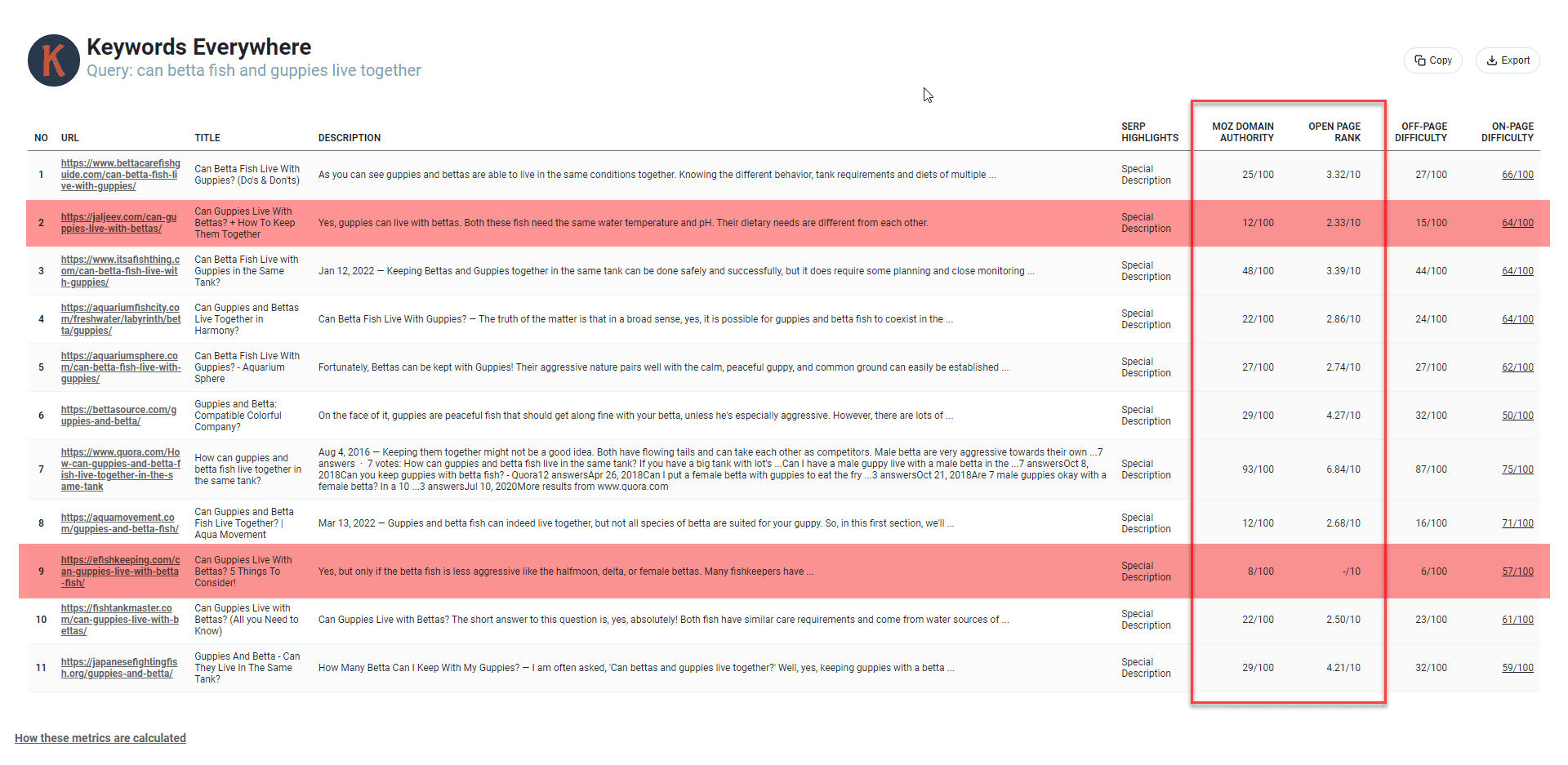Click the Keywords Everywhere K logo

click(x=54, y=60)
